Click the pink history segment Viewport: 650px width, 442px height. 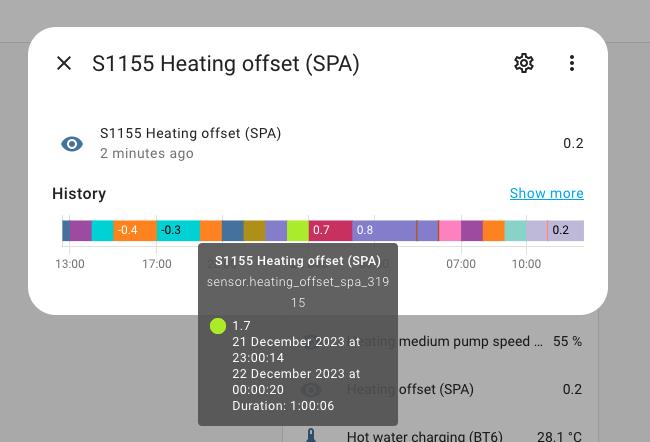coord(450,230)
